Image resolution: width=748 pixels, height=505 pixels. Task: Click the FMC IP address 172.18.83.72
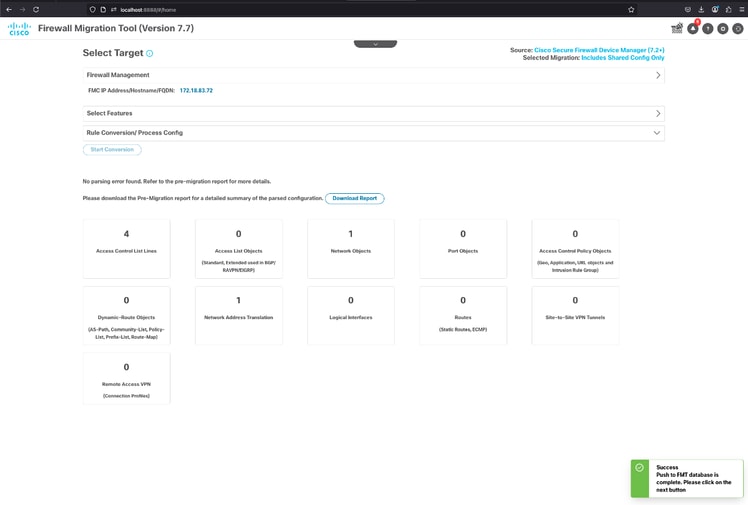[x=196, y=91]
